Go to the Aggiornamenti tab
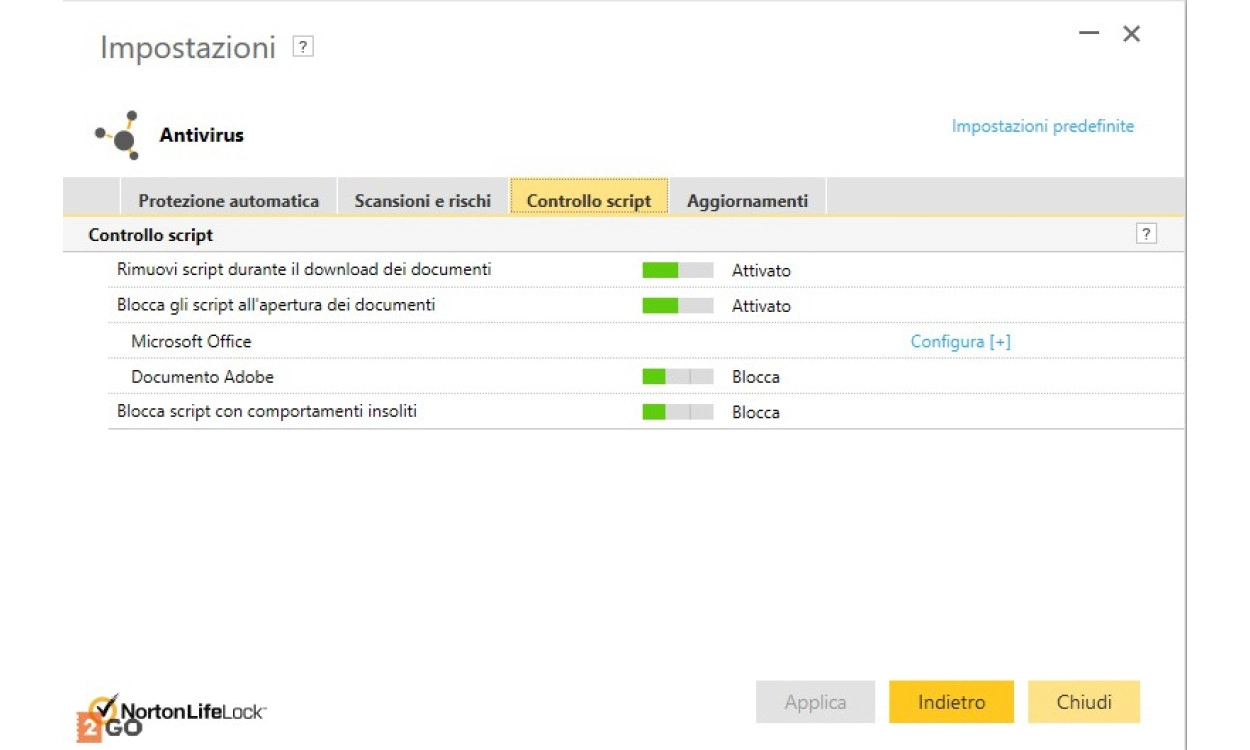 point(747,200)
